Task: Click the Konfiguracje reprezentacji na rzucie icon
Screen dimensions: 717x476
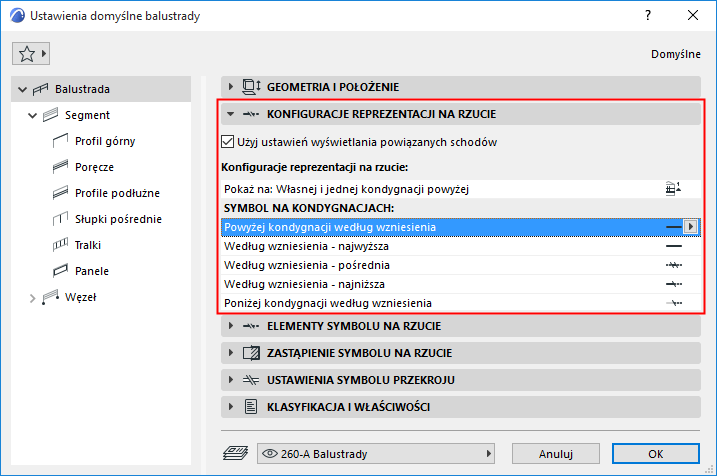Action: tap(251, 114)
